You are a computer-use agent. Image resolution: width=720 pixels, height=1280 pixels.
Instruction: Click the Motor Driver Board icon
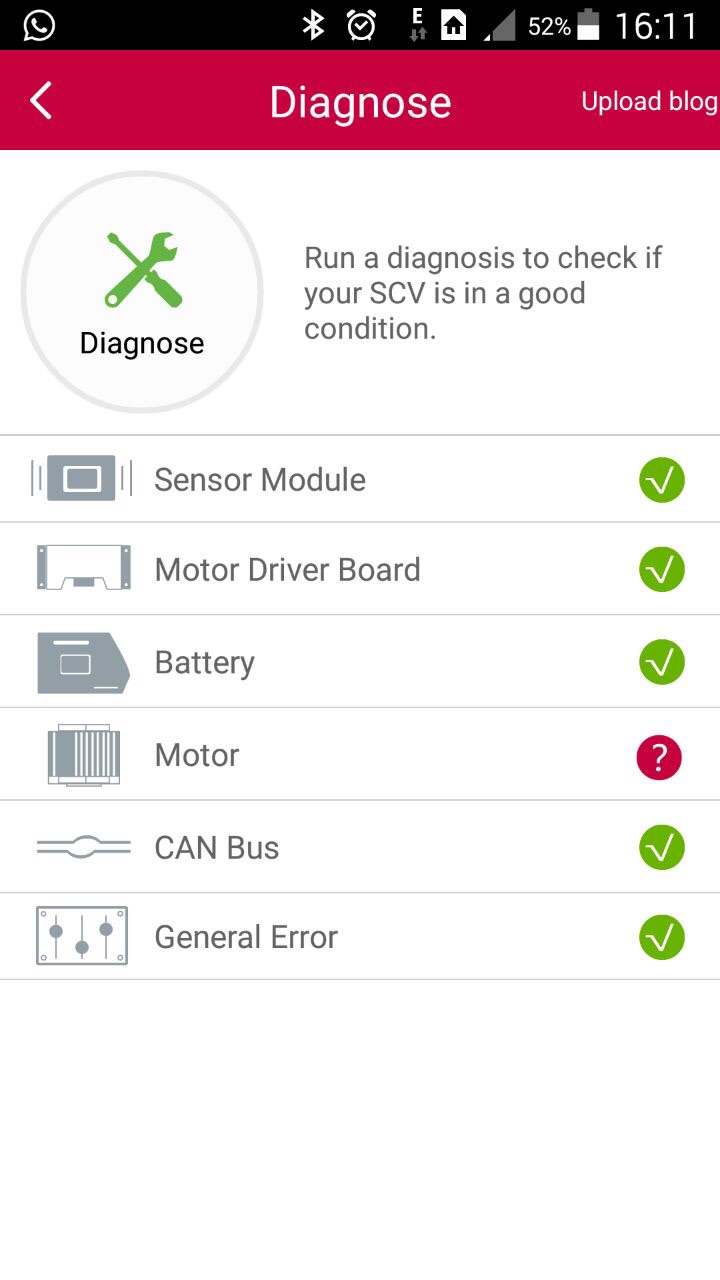point(83,568)
